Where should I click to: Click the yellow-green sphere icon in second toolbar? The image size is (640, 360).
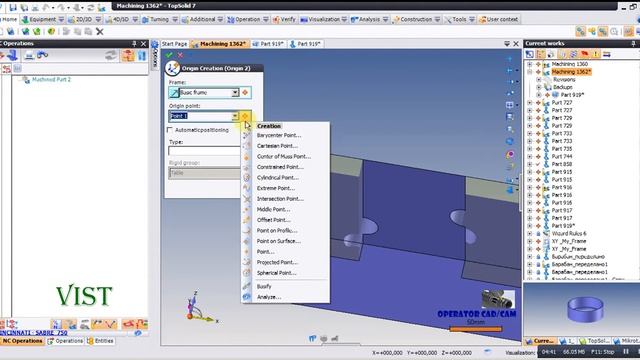click(51, 31)
